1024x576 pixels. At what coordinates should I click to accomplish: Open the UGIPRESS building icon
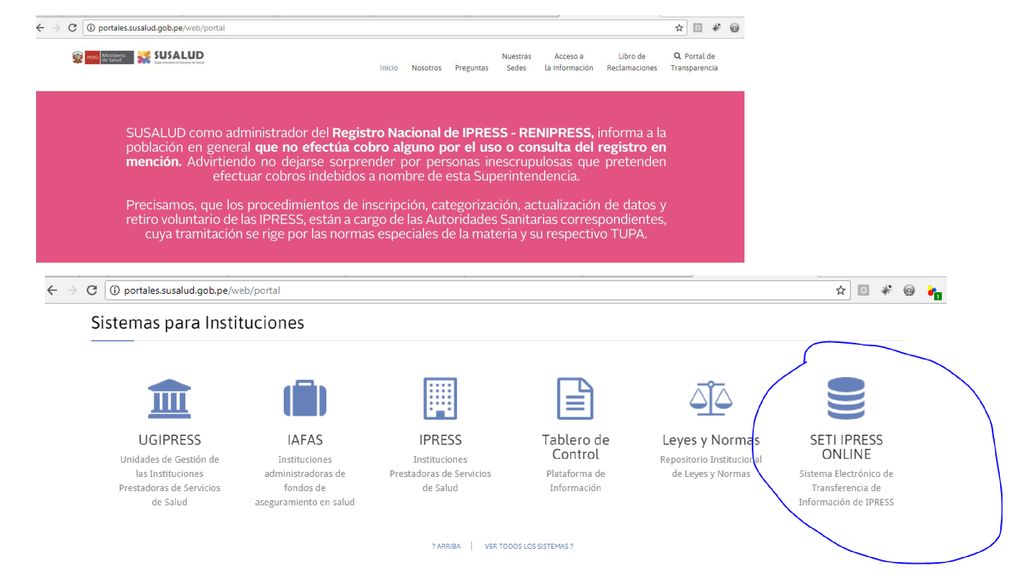tap(169, 398)
